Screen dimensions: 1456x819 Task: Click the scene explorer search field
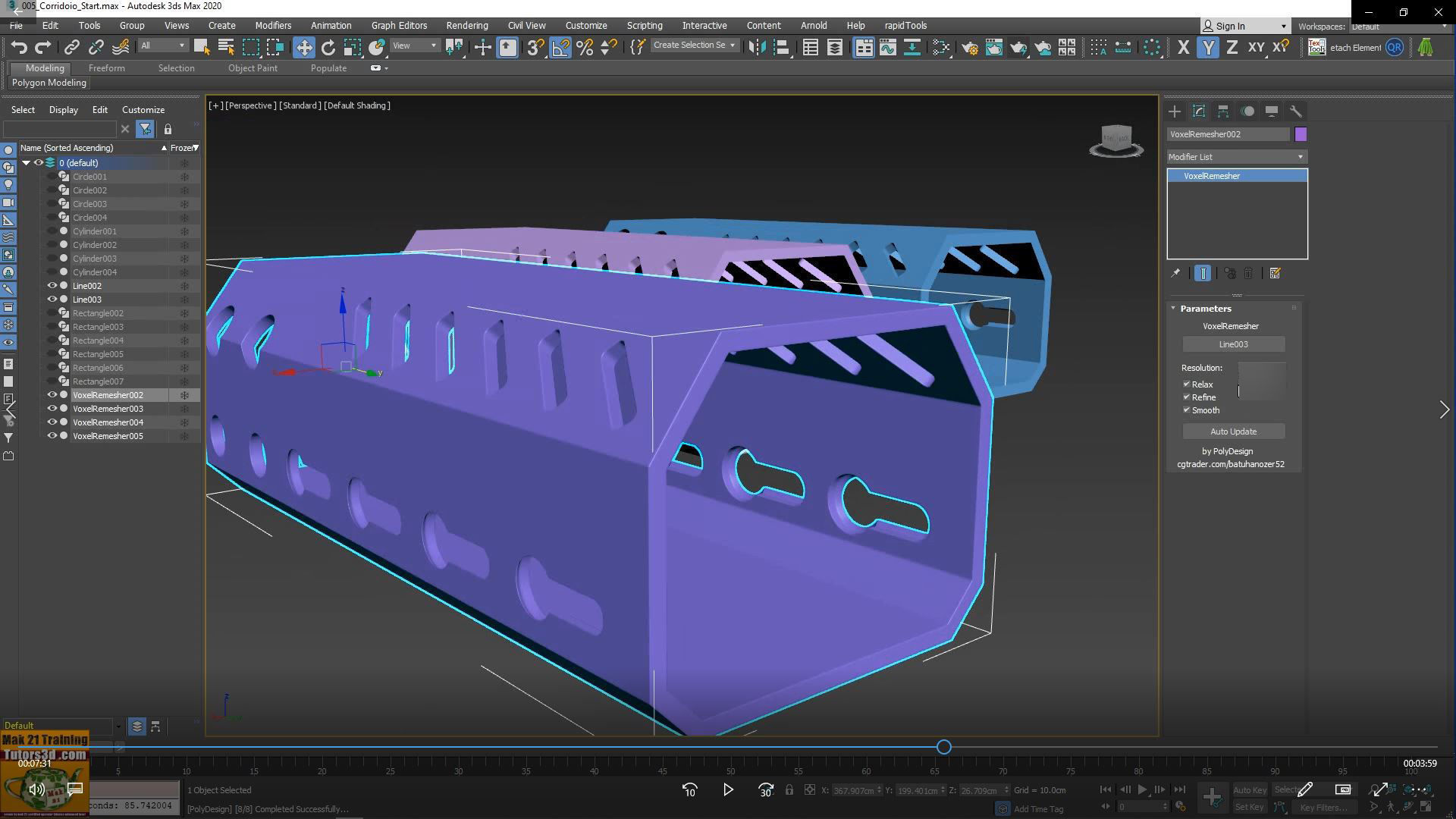[59, 129]
